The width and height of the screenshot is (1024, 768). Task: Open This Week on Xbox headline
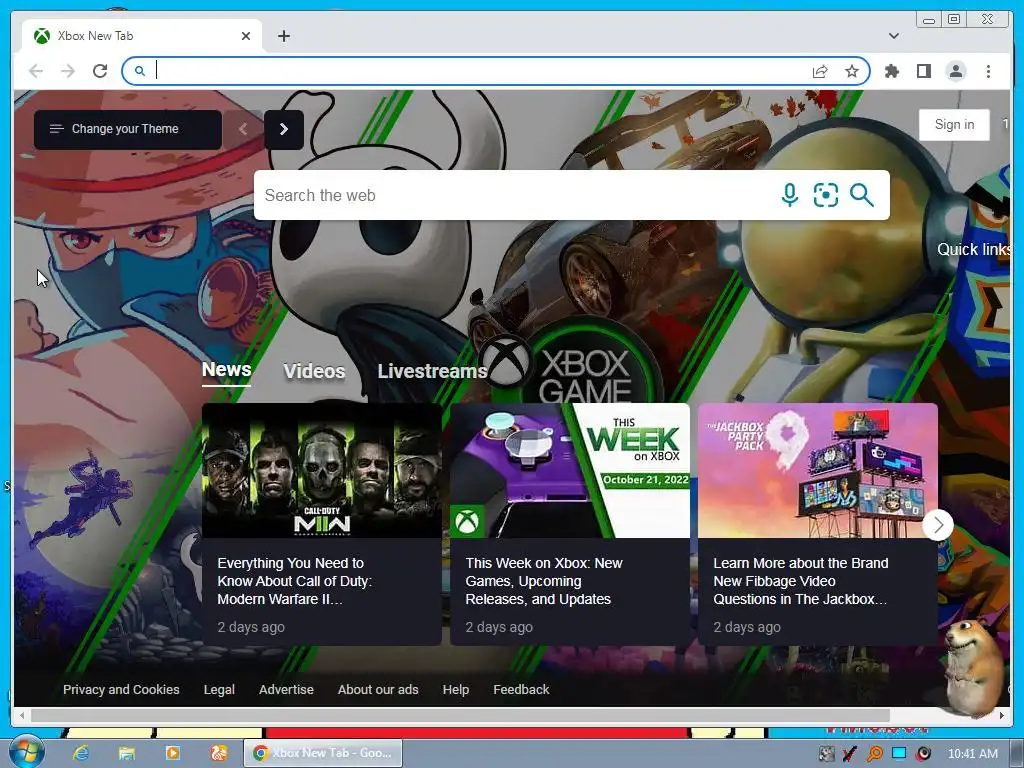point(544,581)
